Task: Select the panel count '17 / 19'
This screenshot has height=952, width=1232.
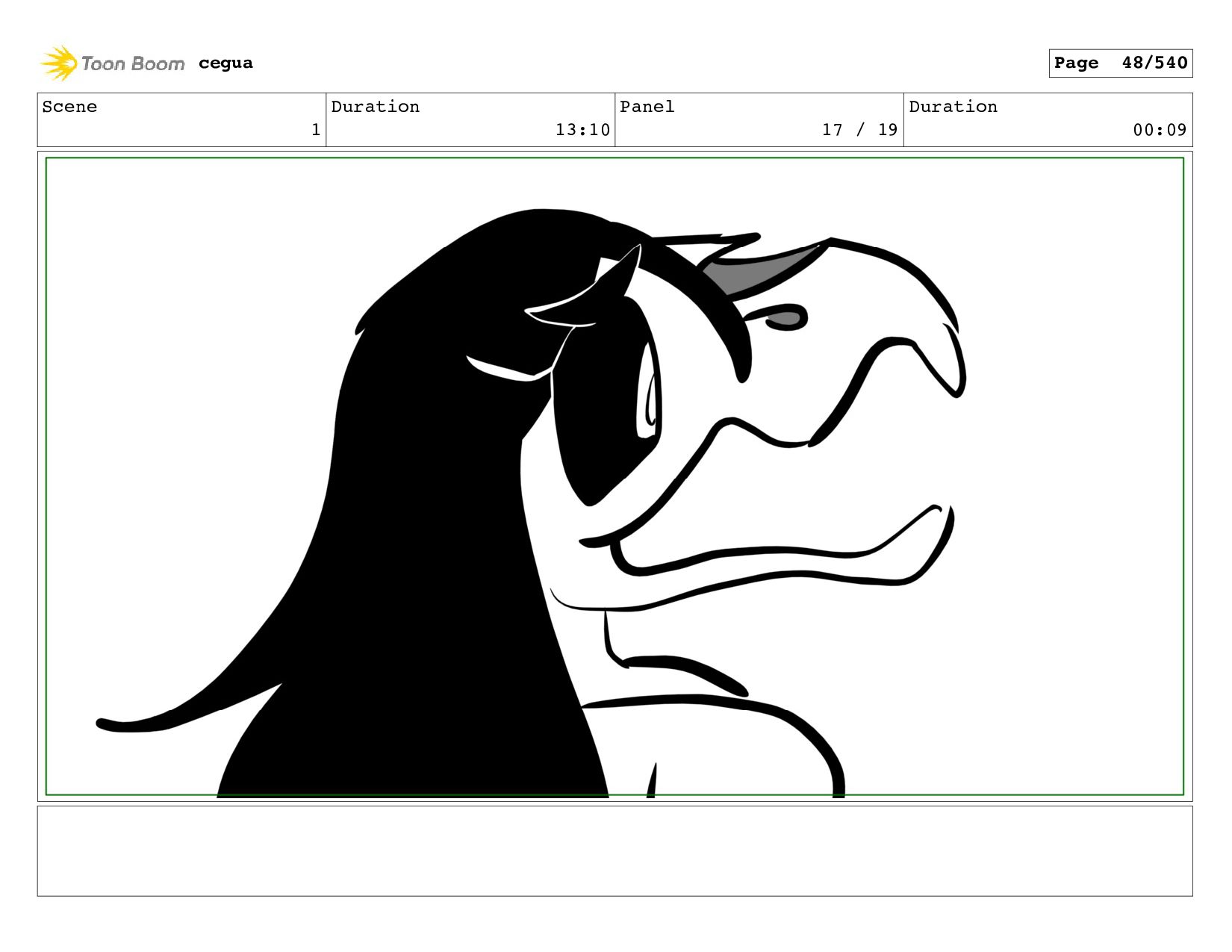Action: coord(859,130)
